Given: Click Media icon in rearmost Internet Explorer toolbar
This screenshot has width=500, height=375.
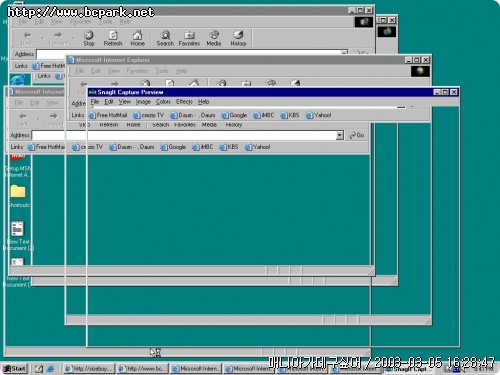Looking at the screenshot, I should (x=214, y=35).
